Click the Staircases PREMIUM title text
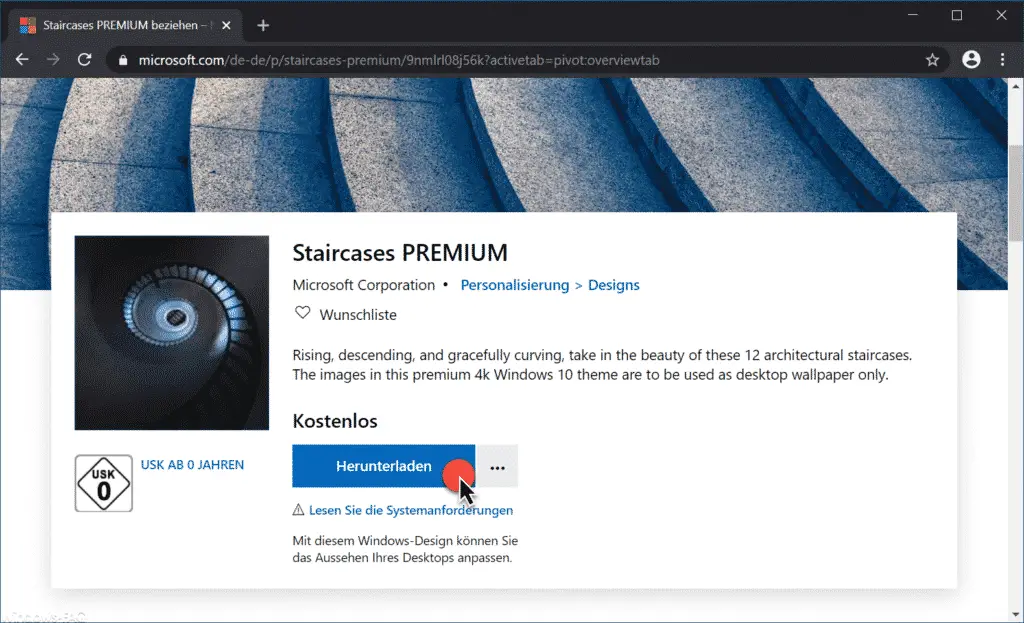Screen dimensions: 1024x623 pyautogui.click(x=400, y=253)
